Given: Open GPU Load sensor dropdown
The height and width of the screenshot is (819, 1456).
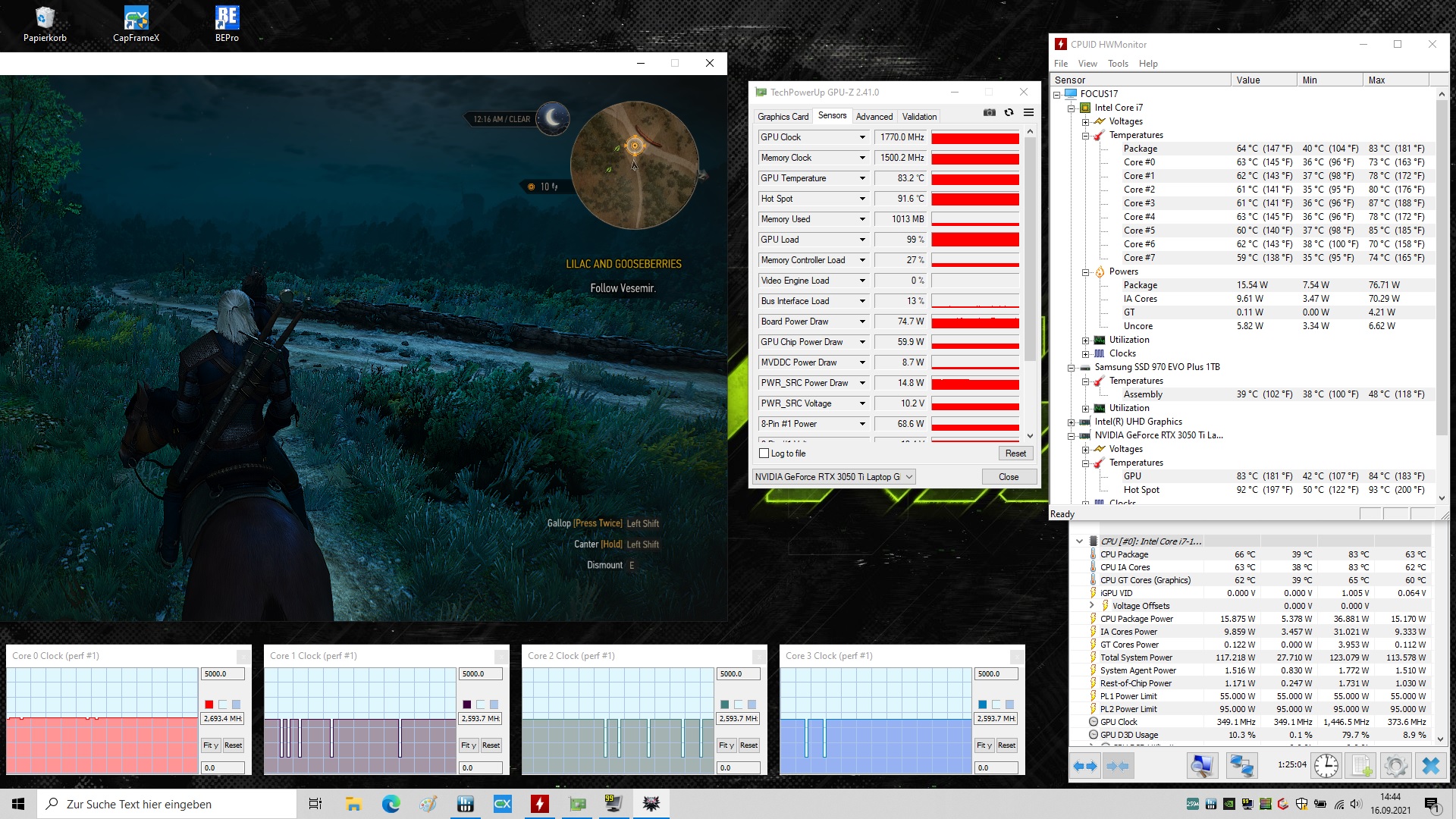Looking at the screenshot, I should pos(862,240).
